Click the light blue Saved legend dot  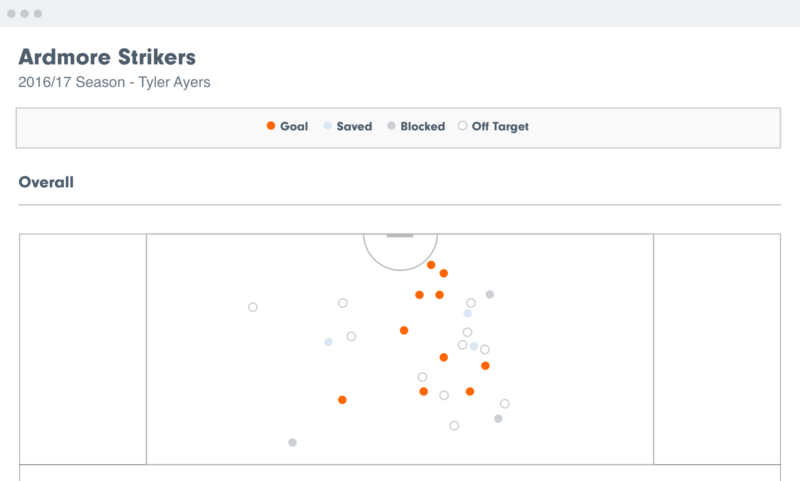[328, 125]
